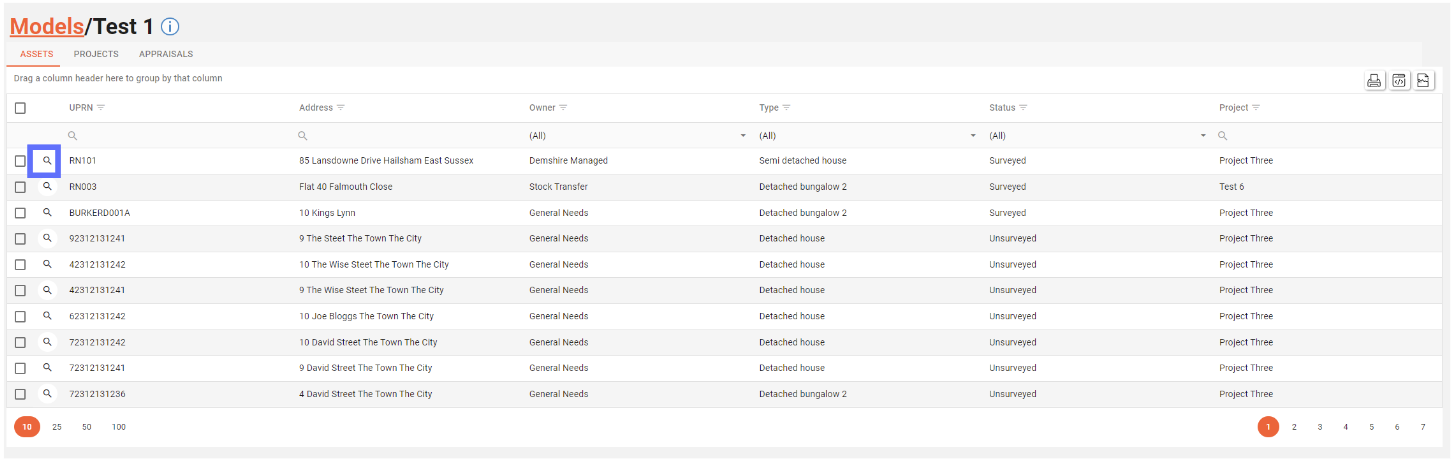The image size is (1456, 466).
Task: Click the code window icon in the toolbar
Action: point(1400,81)
